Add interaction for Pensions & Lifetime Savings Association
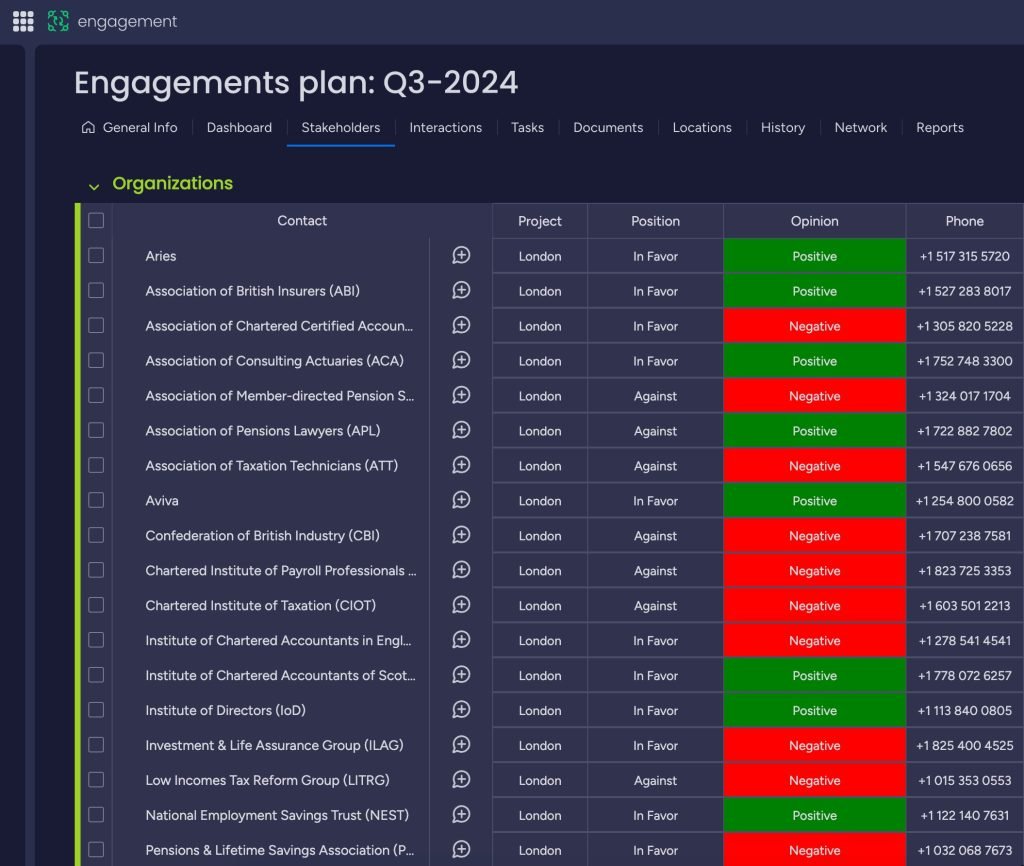 [461, 850]
